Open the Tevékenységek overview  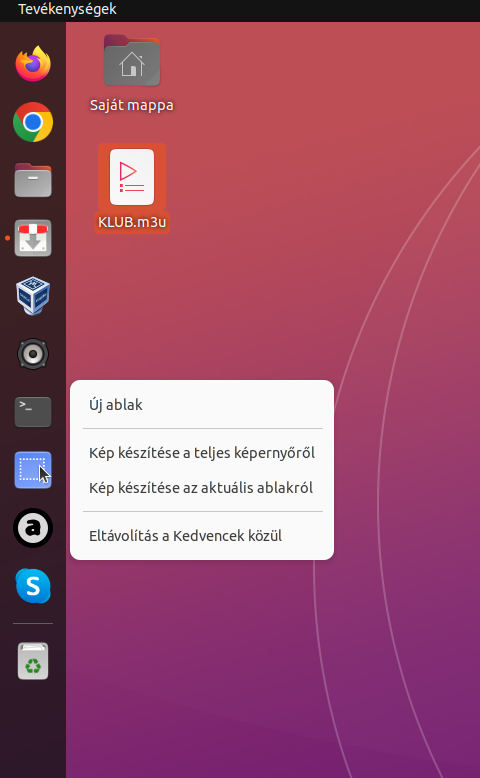[67, 9]
